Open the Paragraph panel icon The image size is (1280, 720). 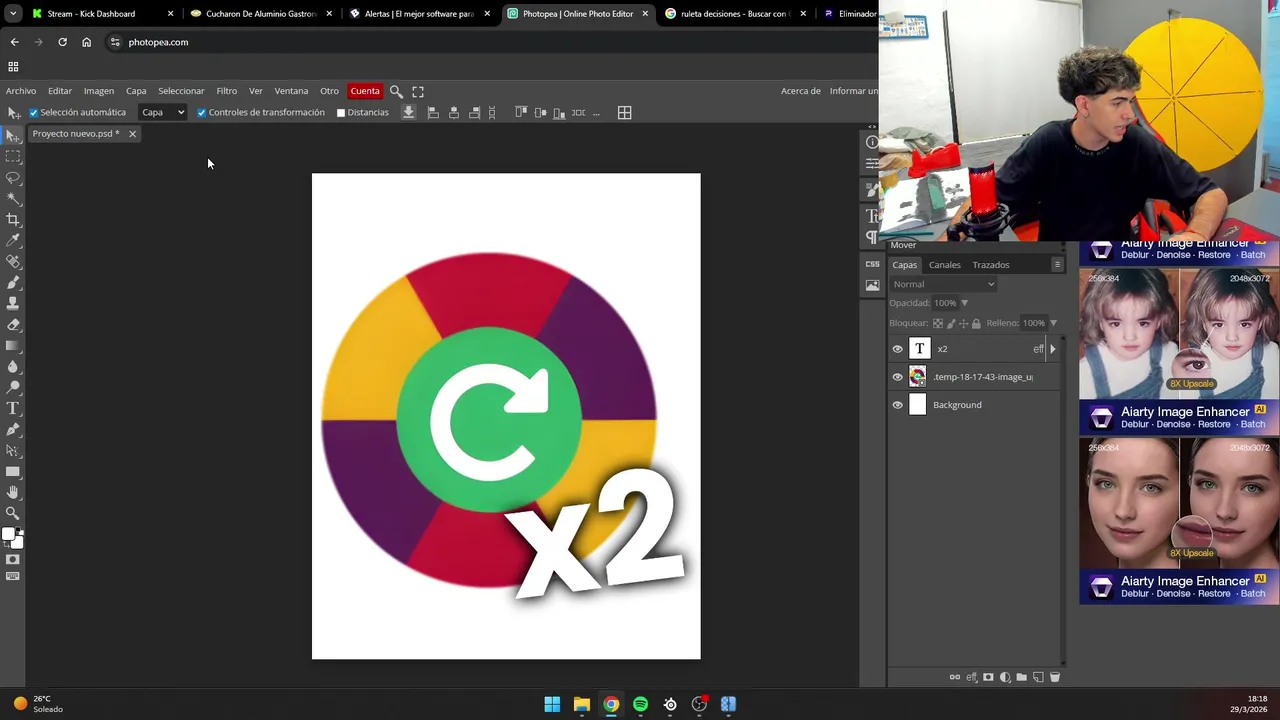(x=872, y=237)
